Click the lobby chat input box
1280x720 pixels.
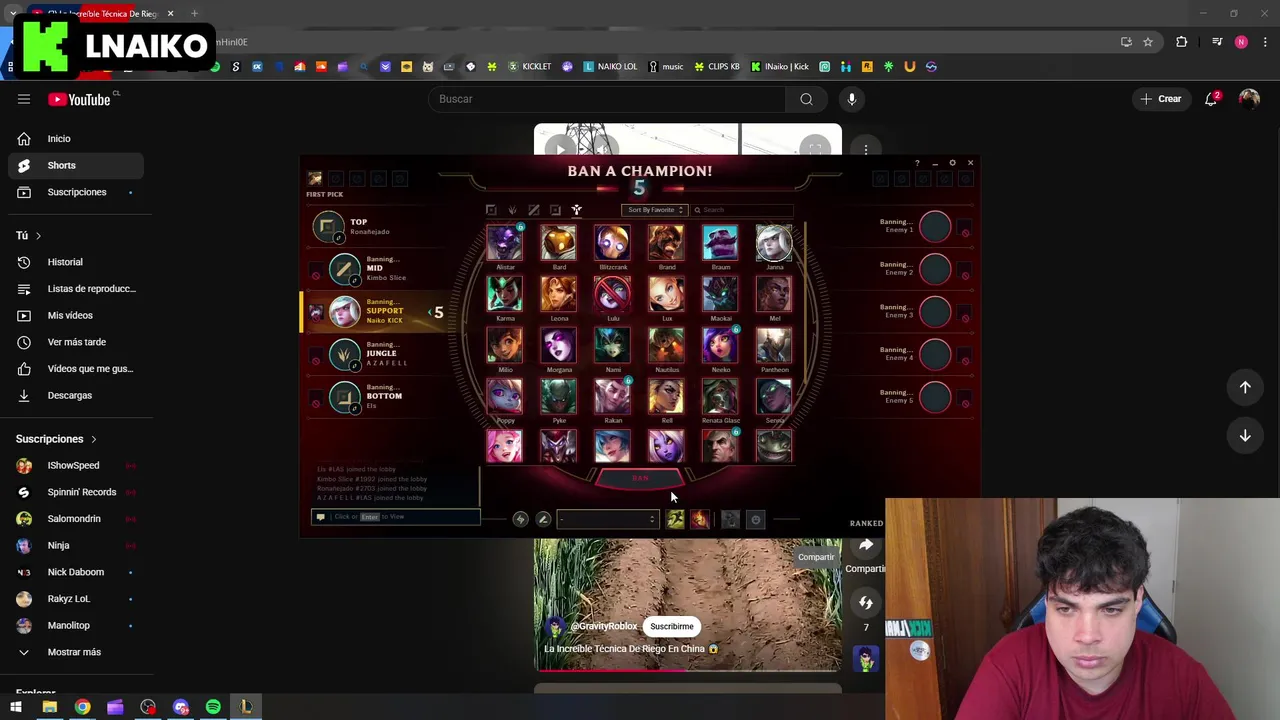coord(396,517)
